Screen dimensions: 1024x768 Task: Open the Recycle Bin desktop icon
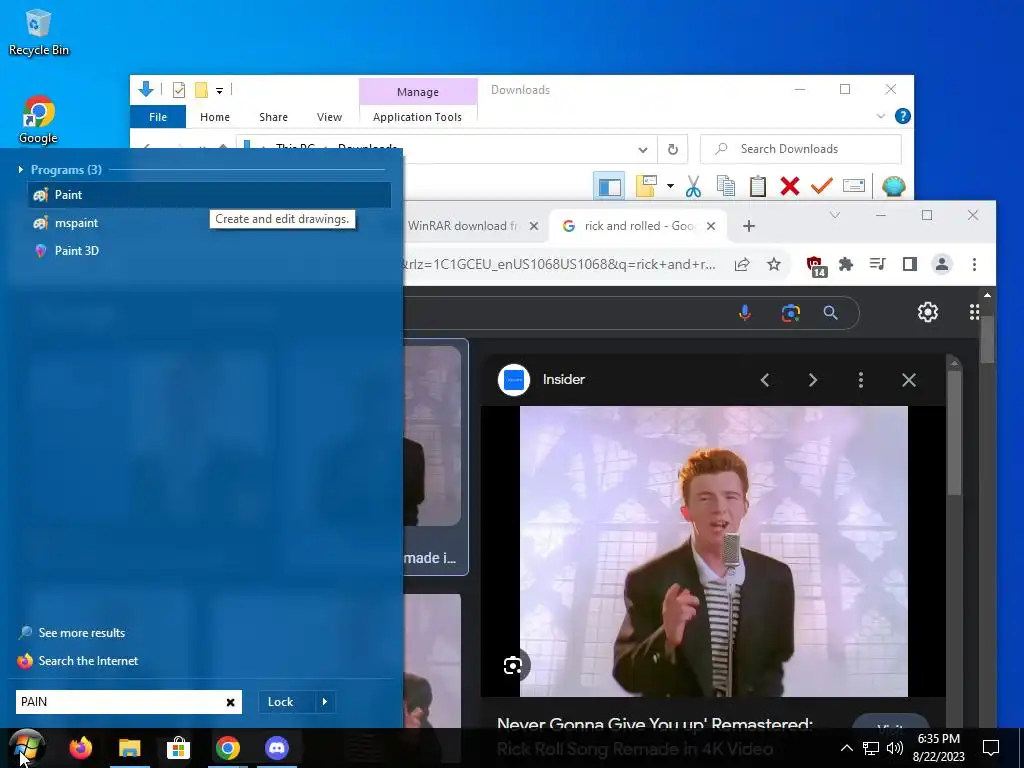pos(39,32)
